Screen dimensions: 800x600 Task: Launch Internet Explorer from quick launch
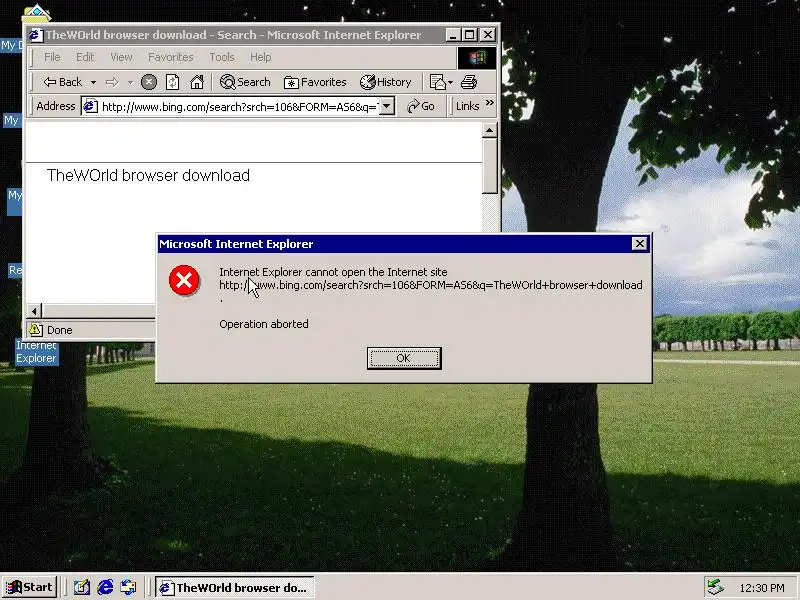105,587
